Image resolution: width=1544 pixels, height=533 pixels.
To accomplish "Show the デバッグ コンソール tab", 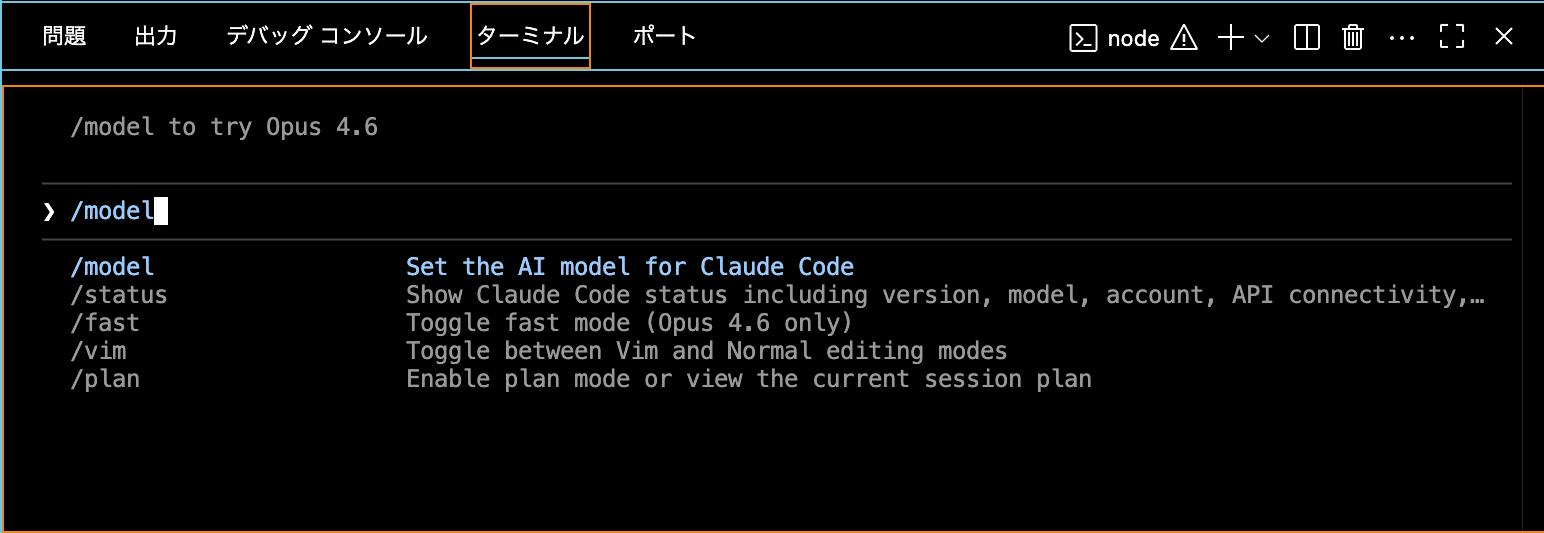I will click(327, 37).
